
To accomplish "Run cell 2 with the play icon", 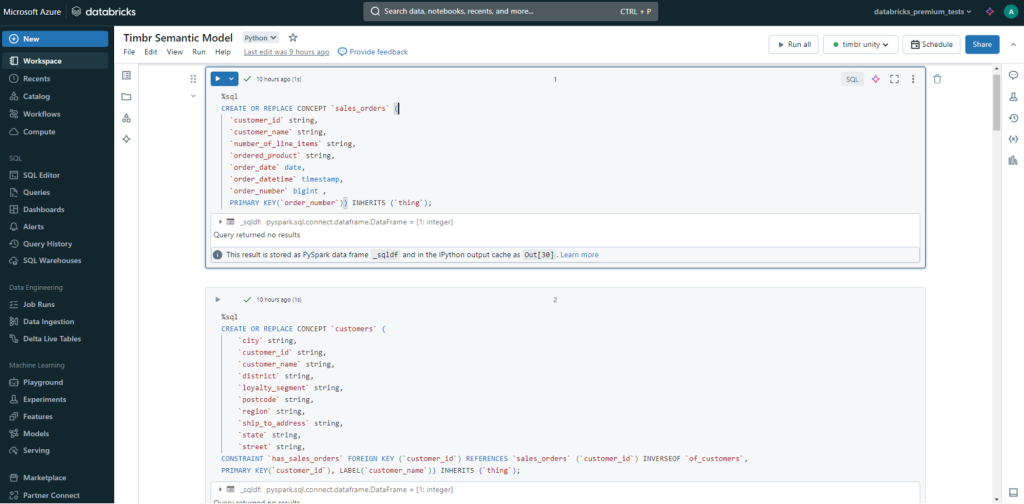I will (x=218, y=299).
